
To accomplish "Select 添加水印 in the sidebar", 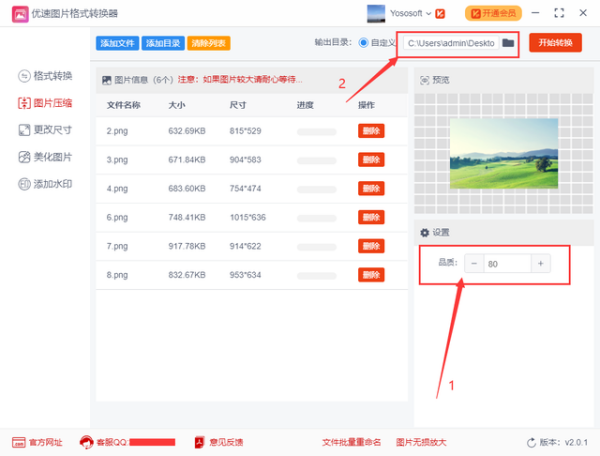I will [45, 184].
